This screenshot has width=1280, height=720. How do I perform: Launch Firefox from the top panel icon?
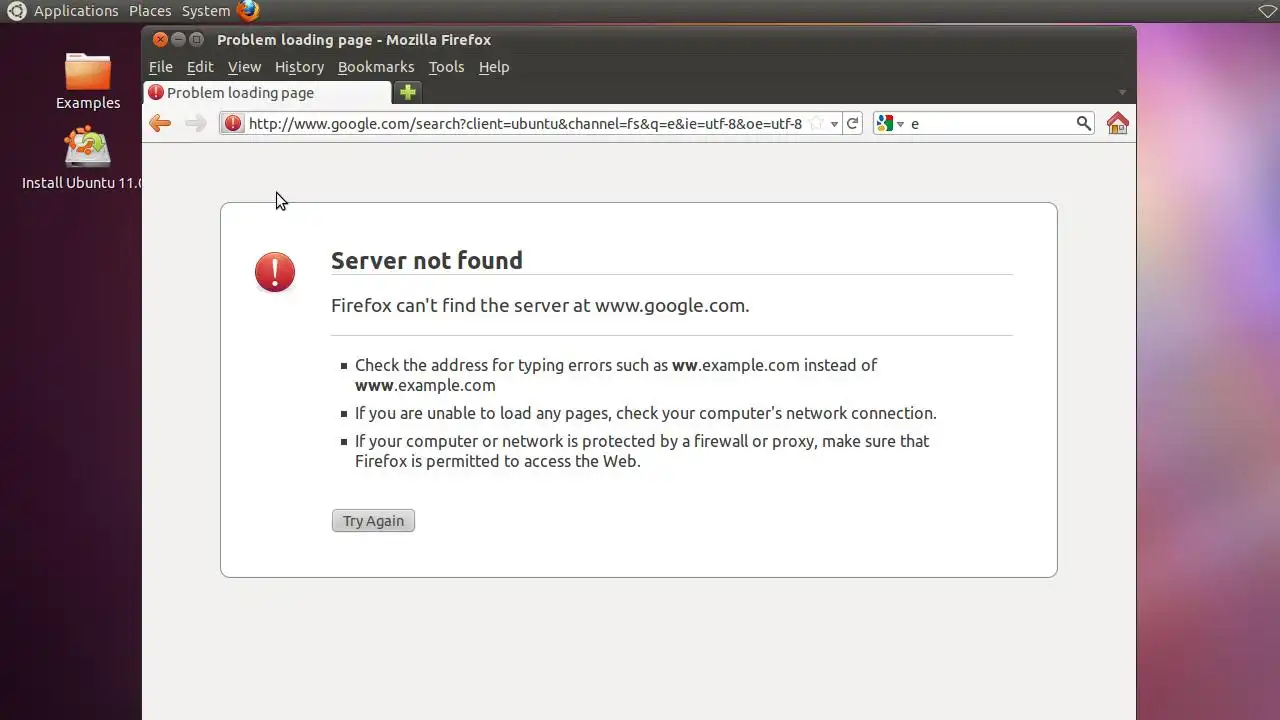pos(247,11)
